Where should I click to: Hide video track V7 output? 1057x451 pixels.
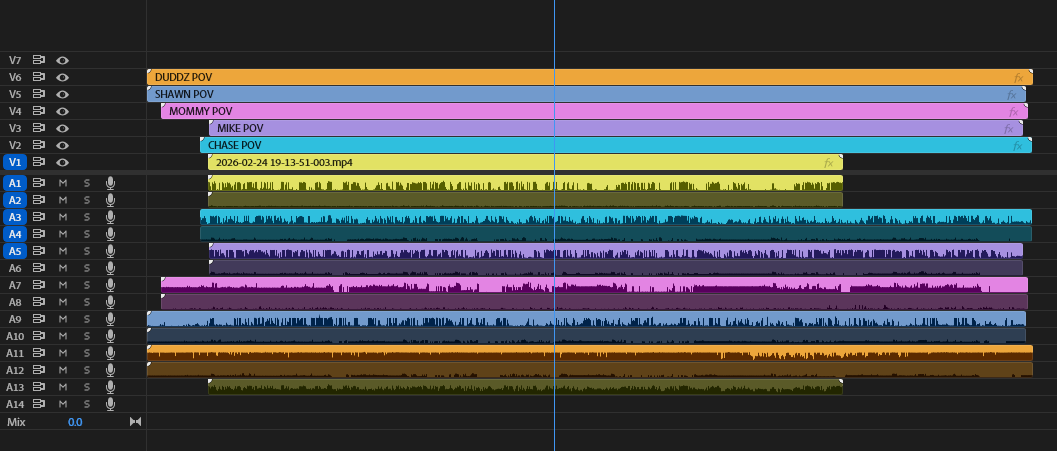pos(62,60)
